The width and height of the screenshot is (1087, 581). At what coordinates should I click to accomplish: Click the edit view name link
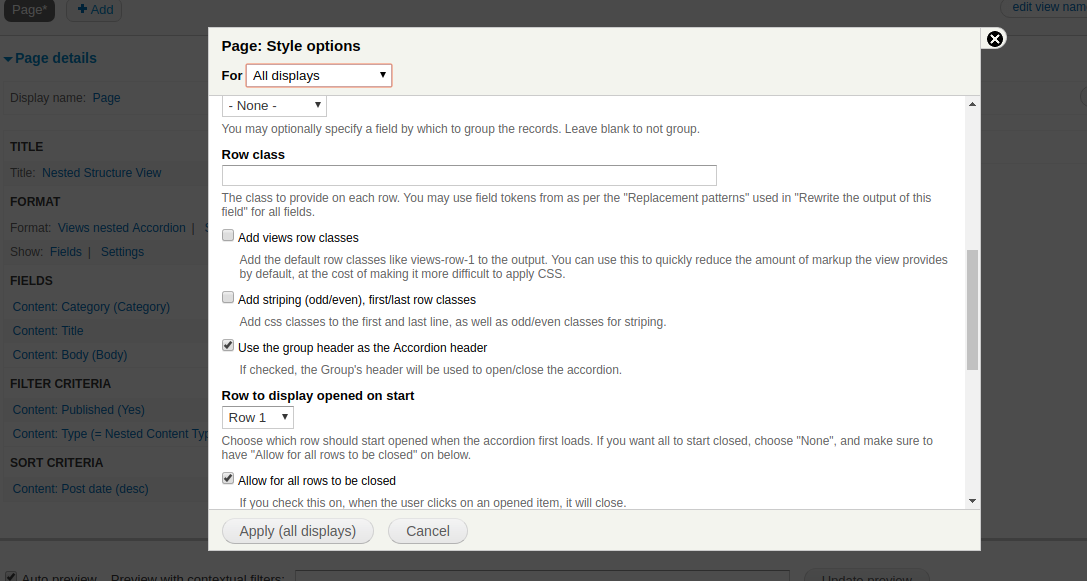(1047, 7)
